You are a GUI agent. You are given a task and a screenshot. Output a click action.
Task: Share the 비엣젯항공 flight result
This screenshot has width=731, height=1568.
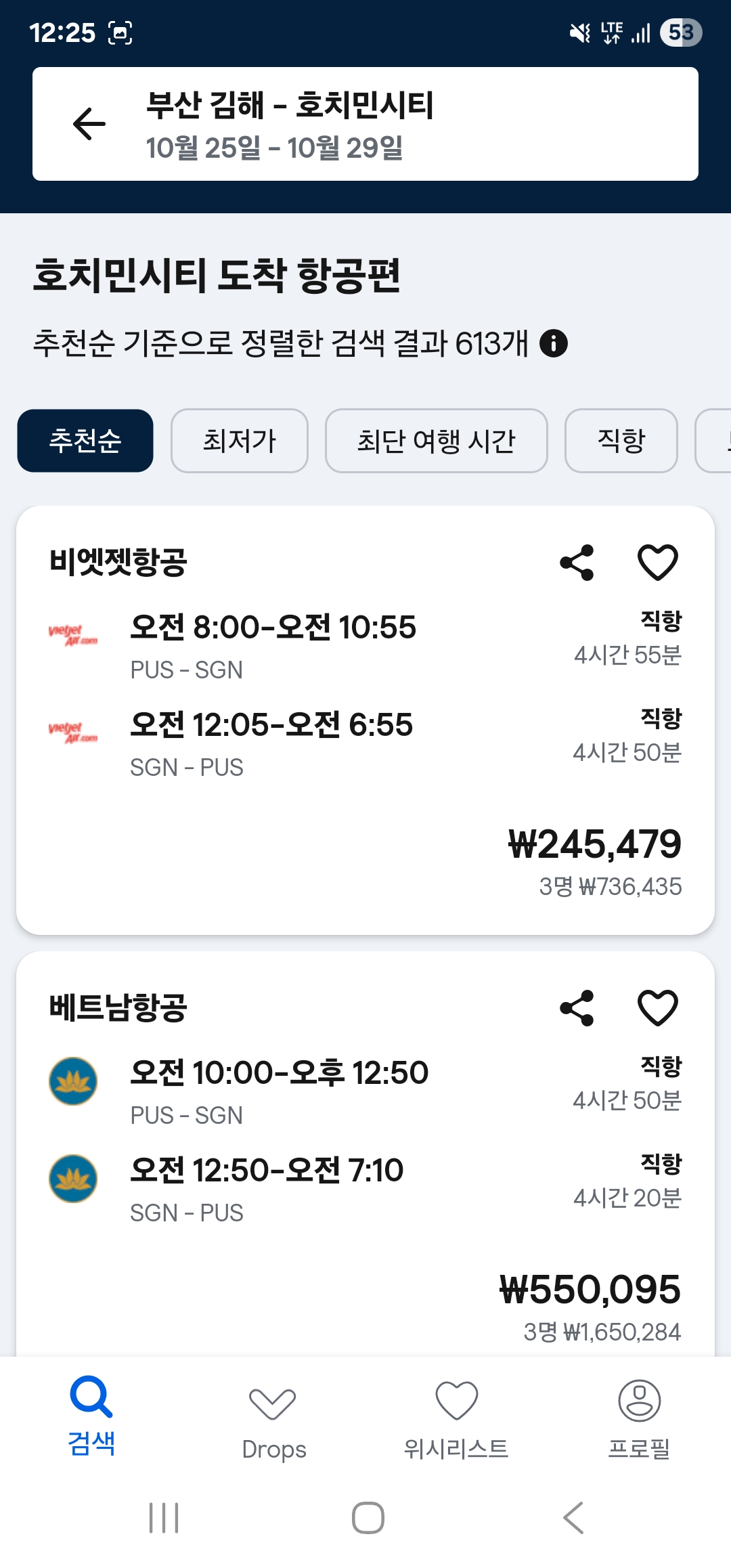pyautogui.click(x=577, y=563)
